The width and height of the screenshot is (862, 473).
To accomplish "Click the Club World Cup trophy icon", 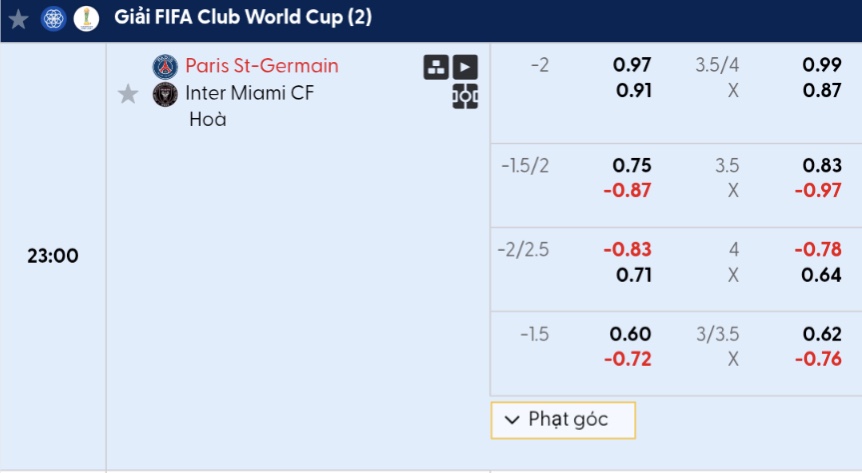I will (x=86, y=19).
